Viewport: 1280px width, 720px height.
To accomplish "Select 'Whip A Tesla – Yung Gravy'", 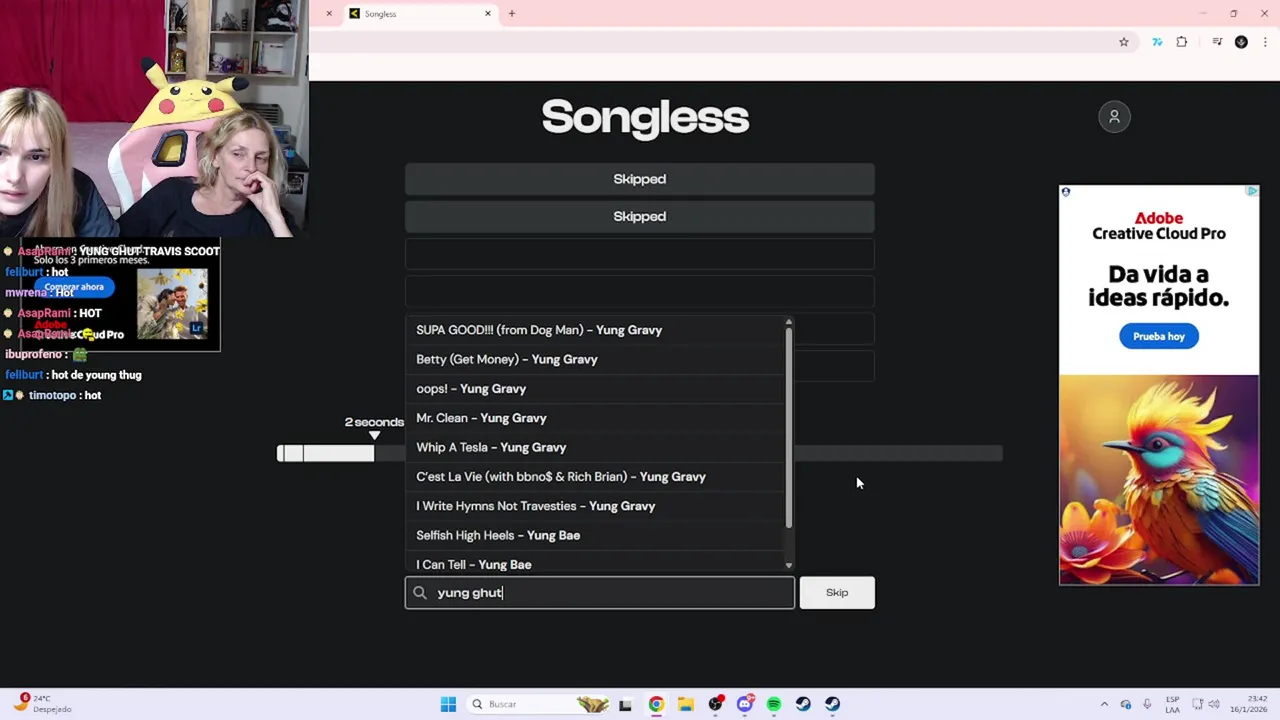I will click(596, 447).
